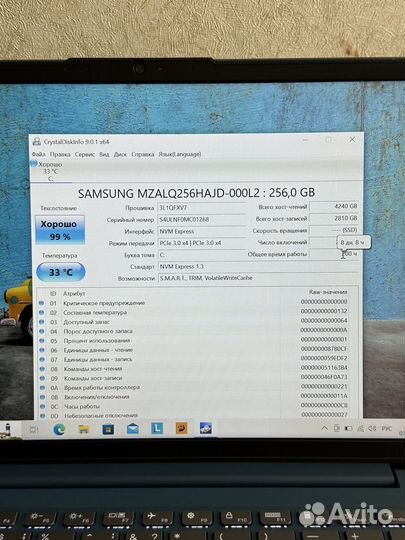Viewport: 405px width, 540px height.
Task: Click the CrystalDiskInfo taskbar icon
Action: (206, 428)
